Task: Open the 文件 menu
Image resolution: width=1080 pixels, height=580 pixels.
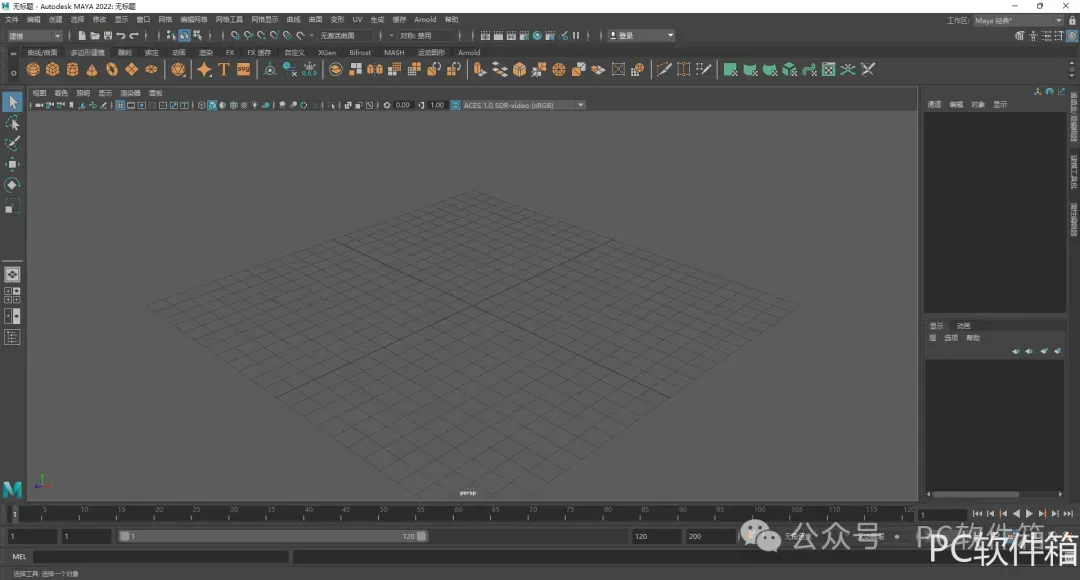Action: coord(11,19)
